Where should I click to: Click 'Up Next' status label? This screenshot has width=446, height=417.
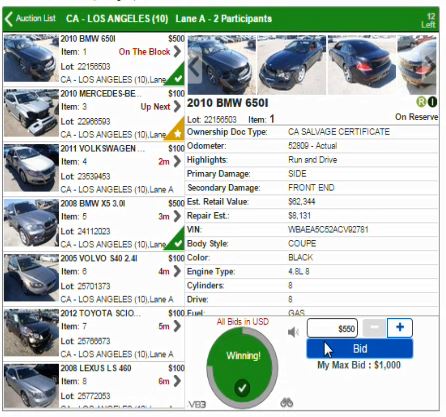coord(155,107)
